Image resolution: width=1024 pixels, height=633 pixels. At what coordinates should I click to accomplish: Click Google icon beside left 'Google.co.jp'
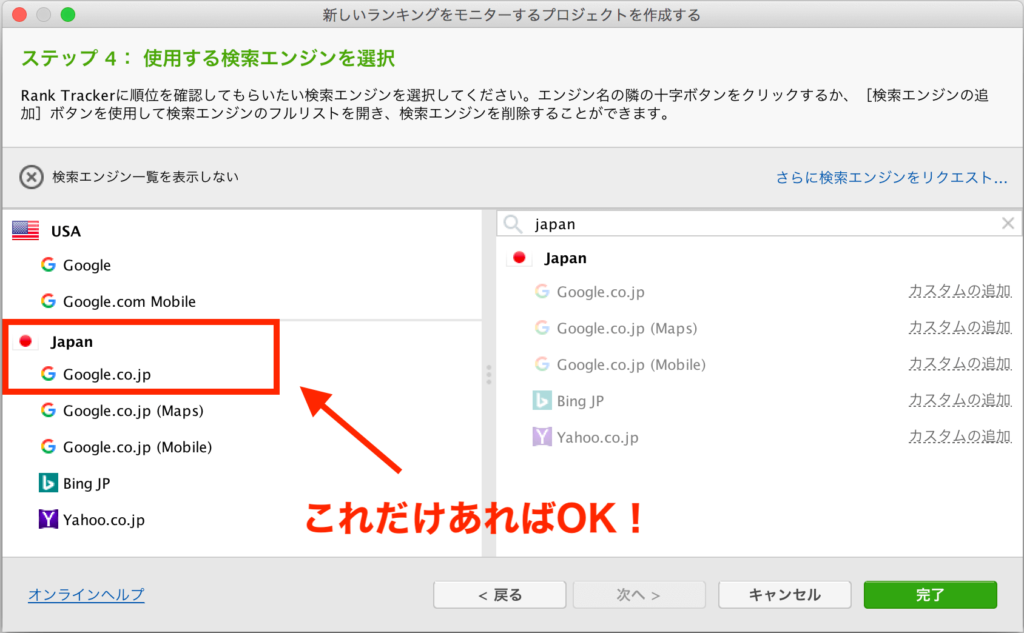click(x=48, y=374)
